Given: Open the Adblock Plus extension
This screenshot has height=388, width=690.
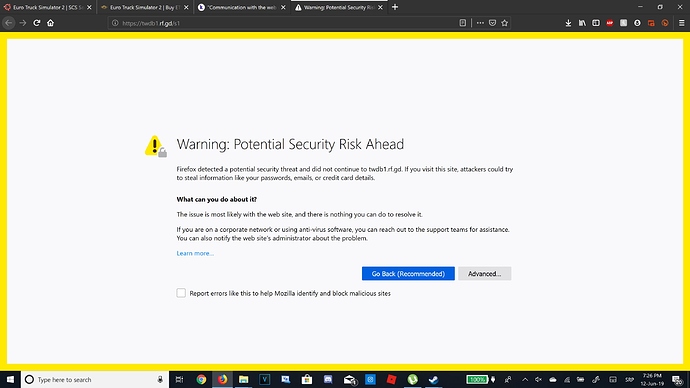Looking at the screenshot, I should click(609, 23).
